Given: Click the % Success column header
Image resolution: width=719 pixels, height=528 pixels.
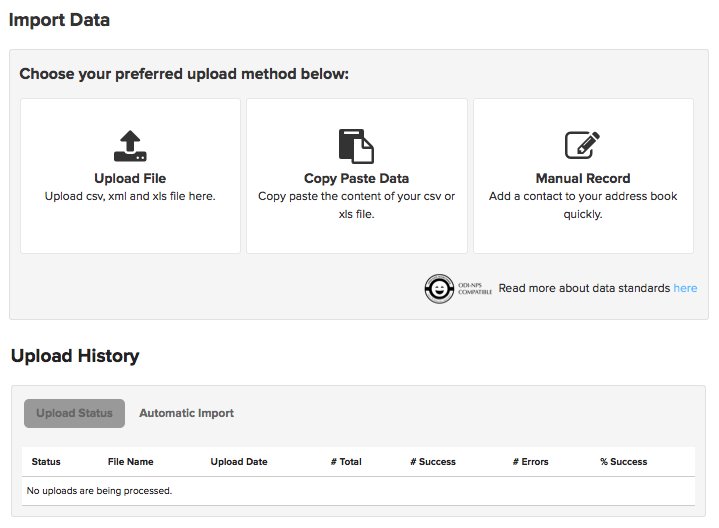Looking at the screenshot, I should (623, 462).
